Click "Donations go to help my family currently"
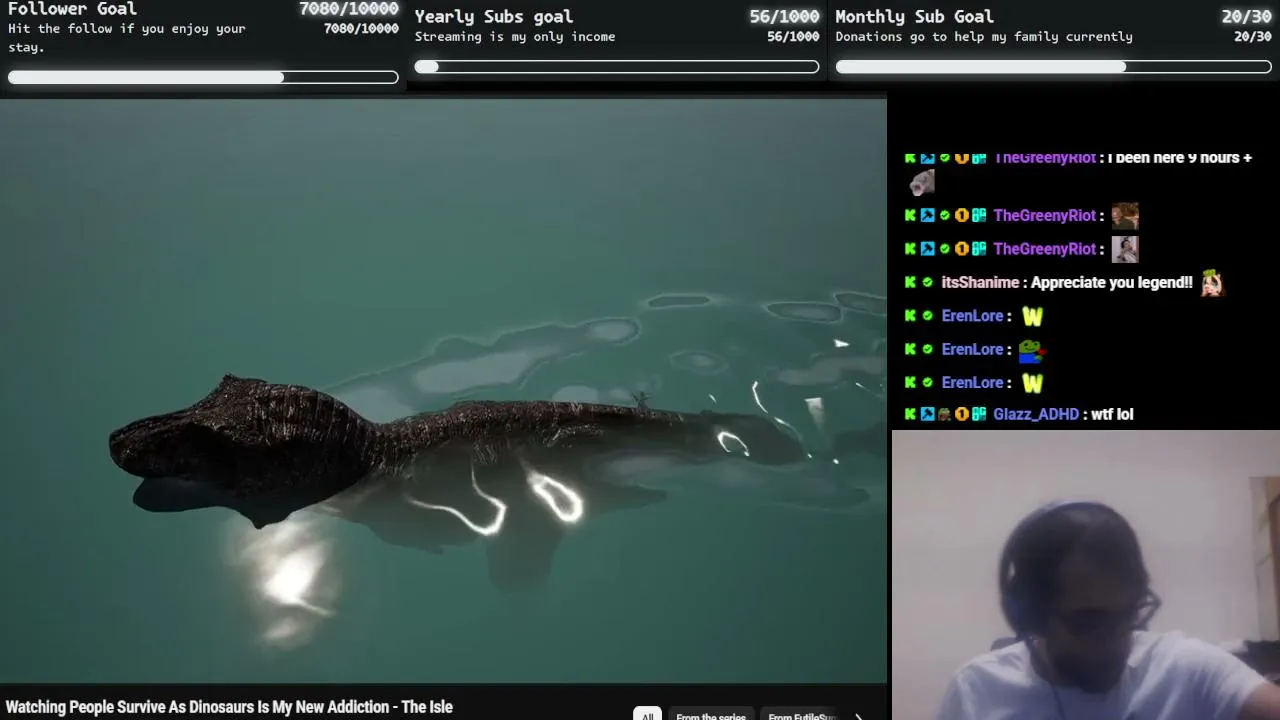This screenshot has width=1280, height=720. click(984, 37)
